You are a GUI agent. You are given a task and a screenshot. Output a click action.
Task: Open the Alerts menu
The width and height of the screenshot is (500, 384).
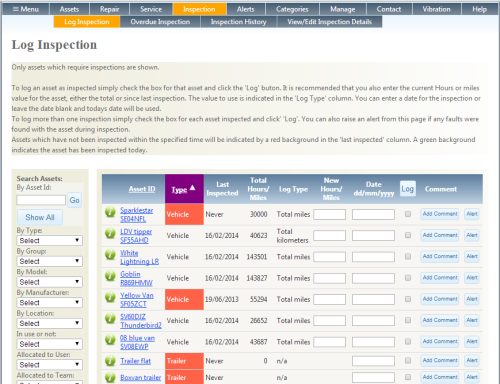[x=246, y=9]
